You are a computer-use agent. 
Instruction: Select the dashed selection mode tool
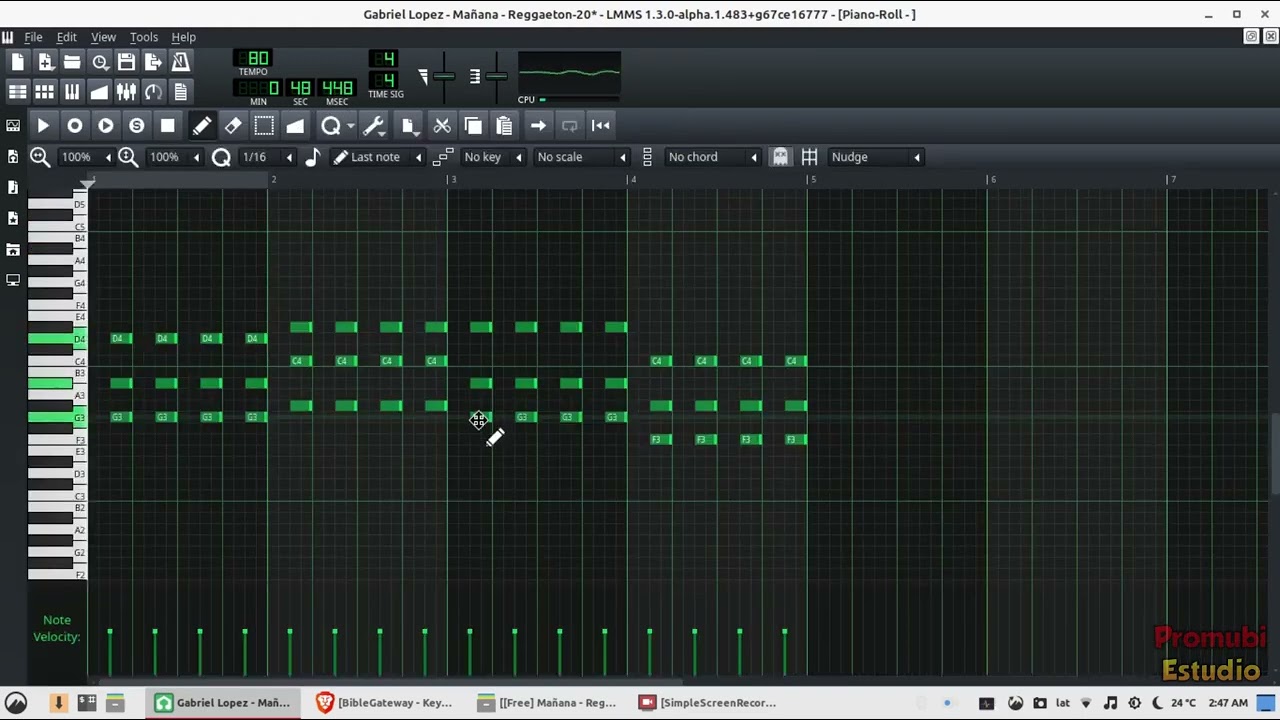pos(263,126)
